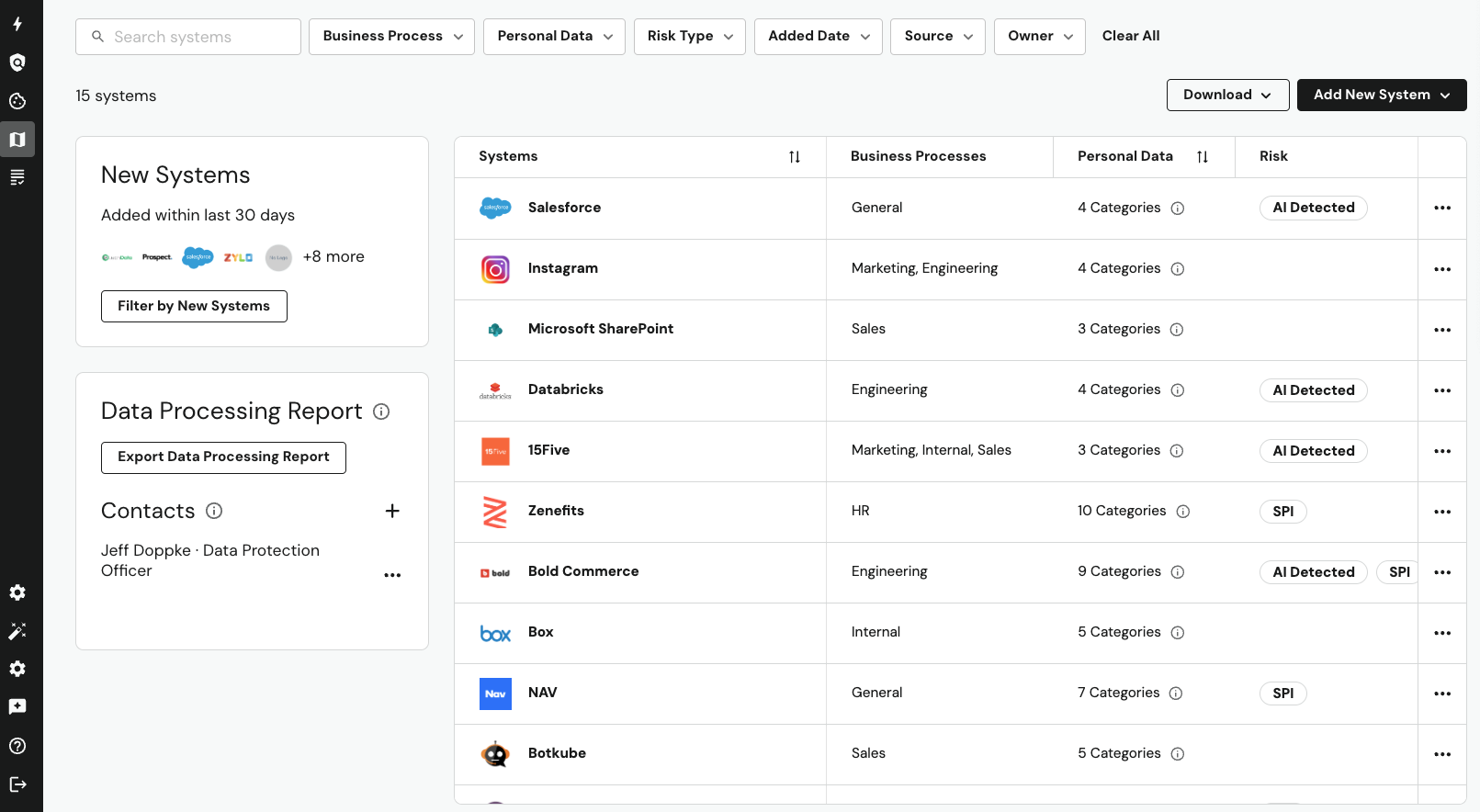Open the Microsoft SharePoint system name

click(x=601, y=329)
